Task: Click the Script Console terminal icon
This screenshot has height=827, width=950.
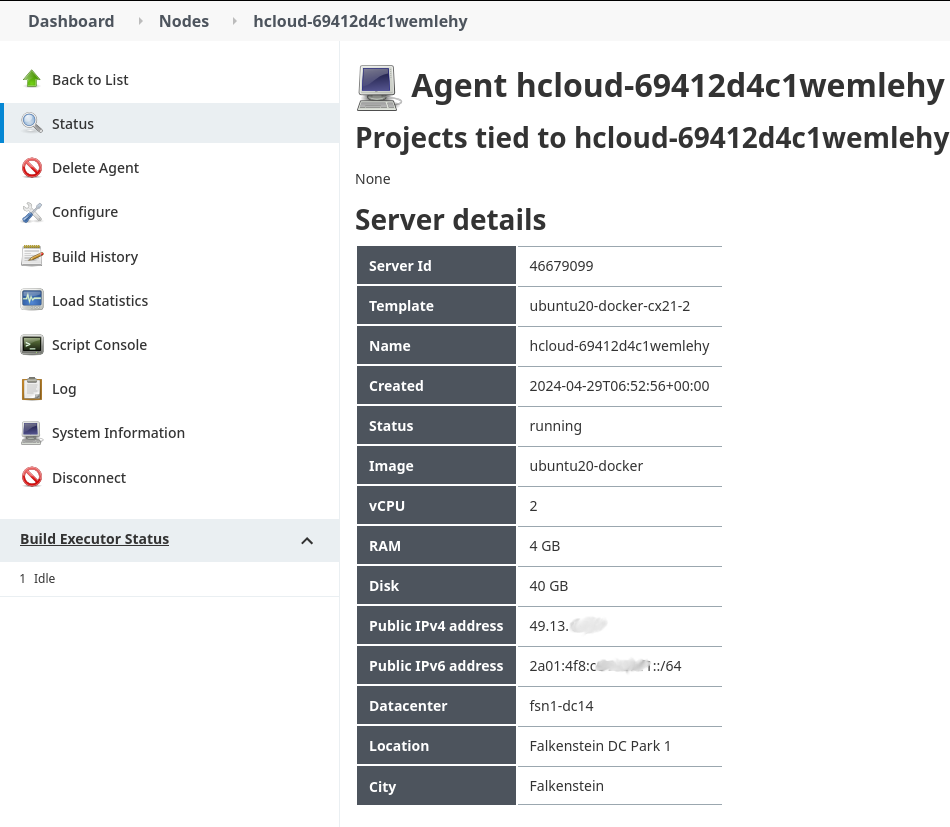Action: click(x=32, y=345)
